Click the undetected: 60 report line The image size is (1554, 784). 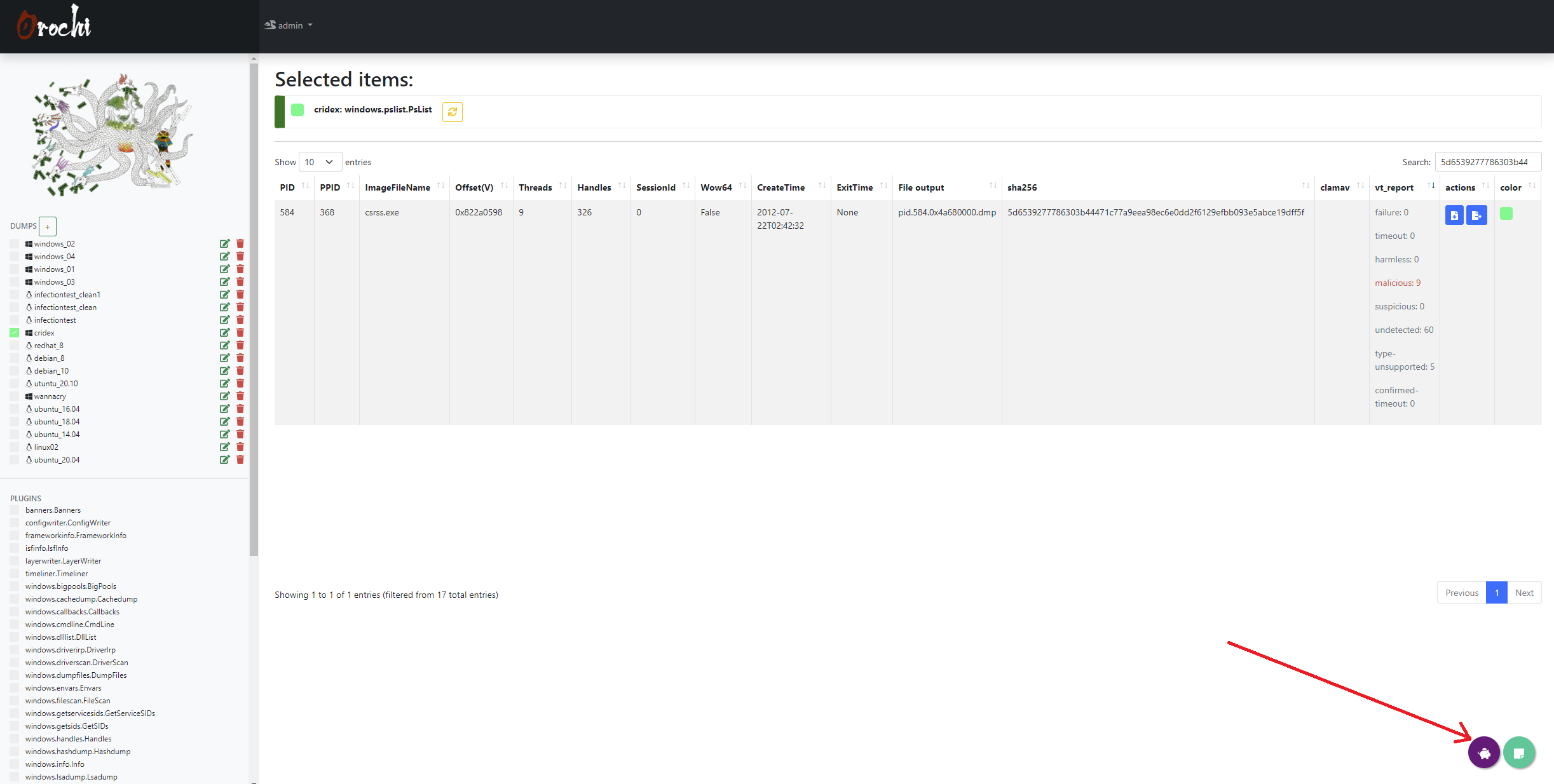[x=1404, y=330]
